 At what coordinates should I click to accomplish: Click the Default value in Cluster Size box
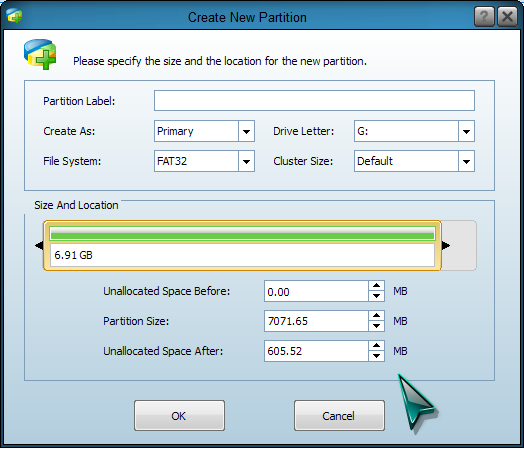[x=375, y=161]
